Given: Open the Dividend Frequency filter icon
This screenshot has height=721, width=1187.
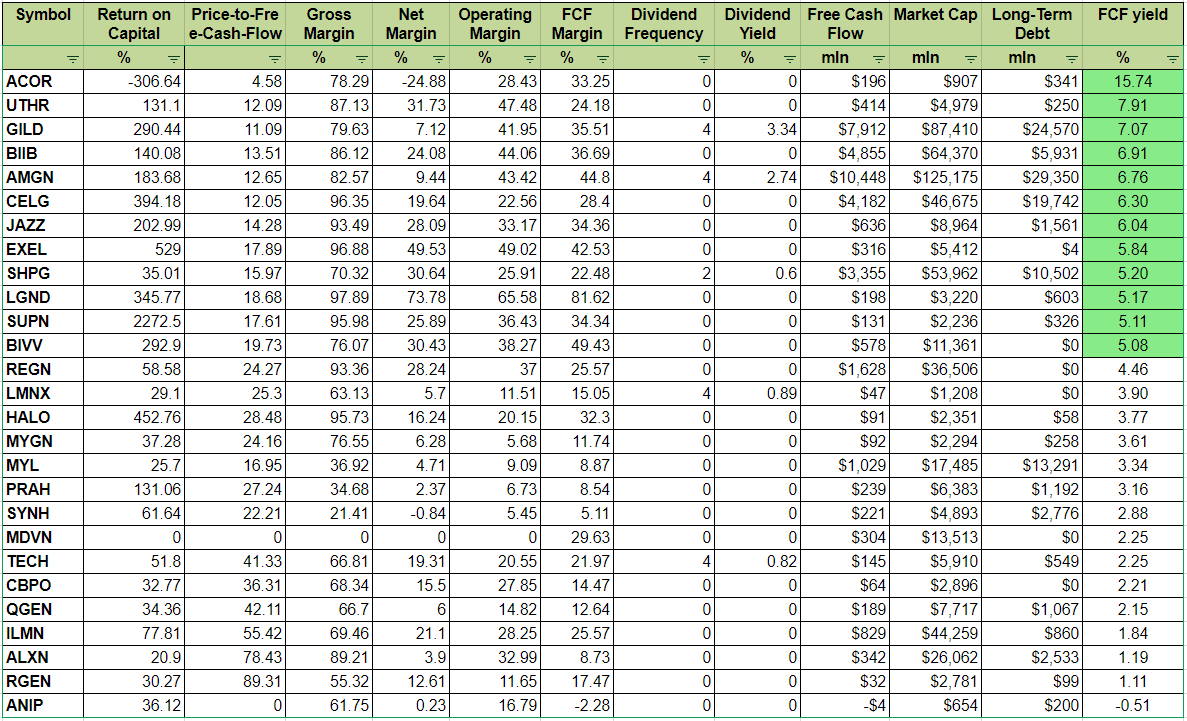Looking at the screenshot, I should pos(703,58).
